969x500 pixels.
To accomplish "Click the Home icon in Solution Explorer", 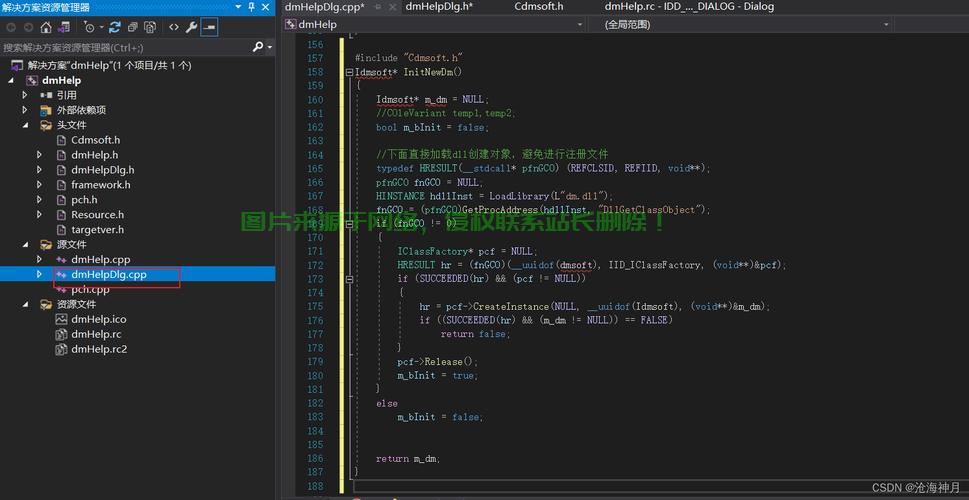I will [46, 27].
